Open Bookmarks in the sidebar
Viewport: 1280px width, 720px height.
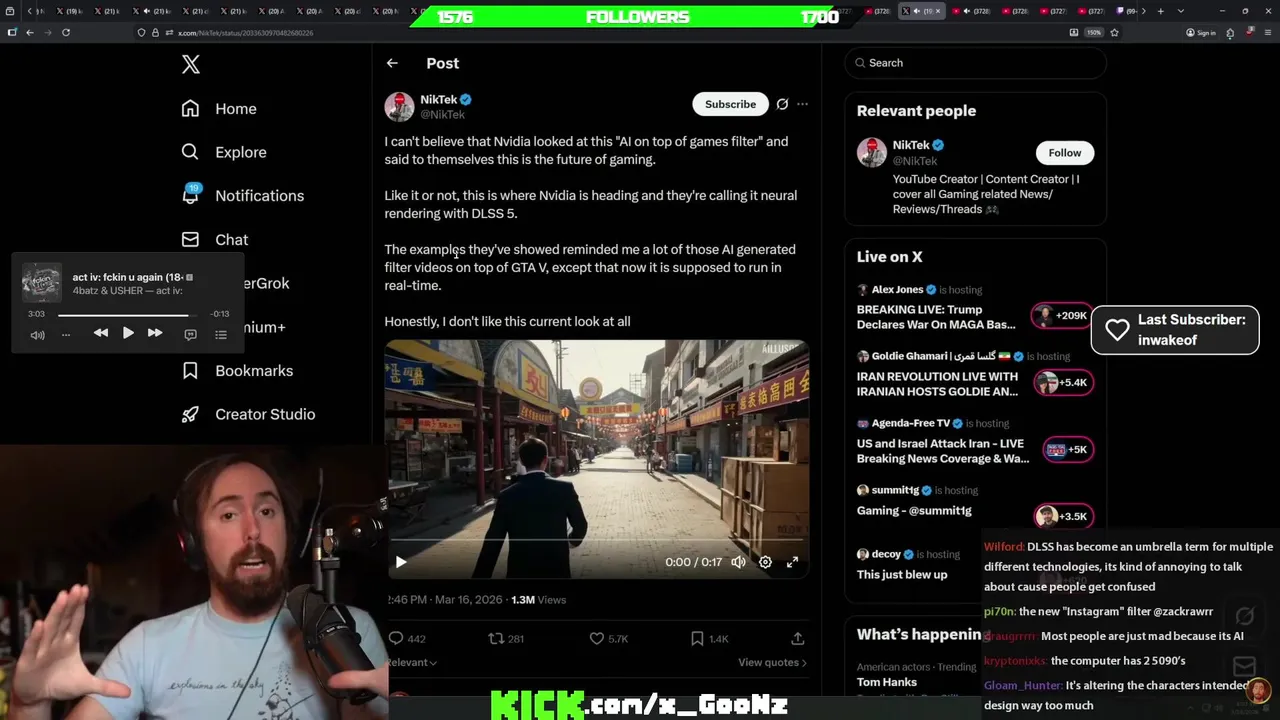(237, 370)
